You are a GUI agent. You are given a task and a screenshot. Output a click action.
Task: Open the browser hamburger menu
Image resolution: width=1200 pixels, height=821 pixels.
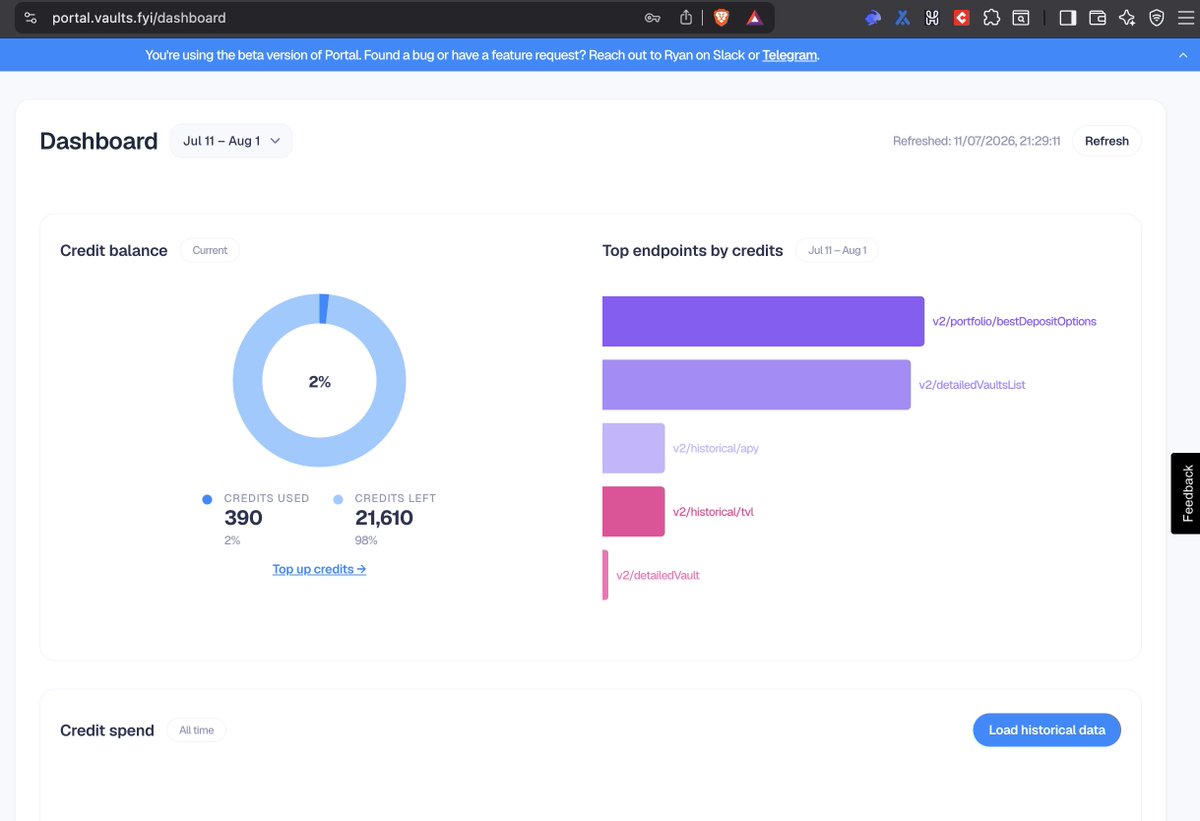click(x=1186, y=18)
